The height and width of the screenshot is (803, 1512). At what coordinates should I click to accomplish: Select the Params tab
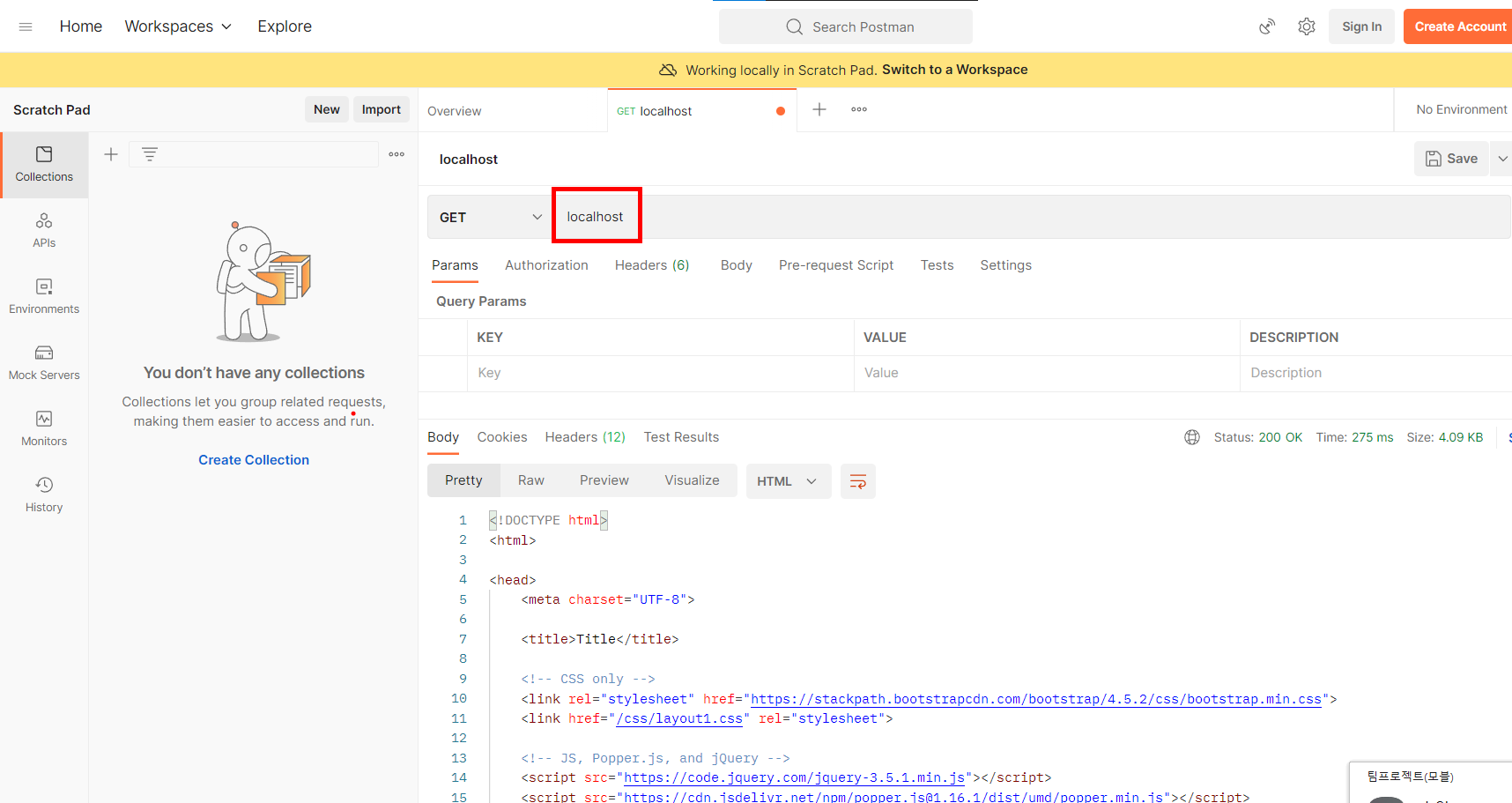455,265
